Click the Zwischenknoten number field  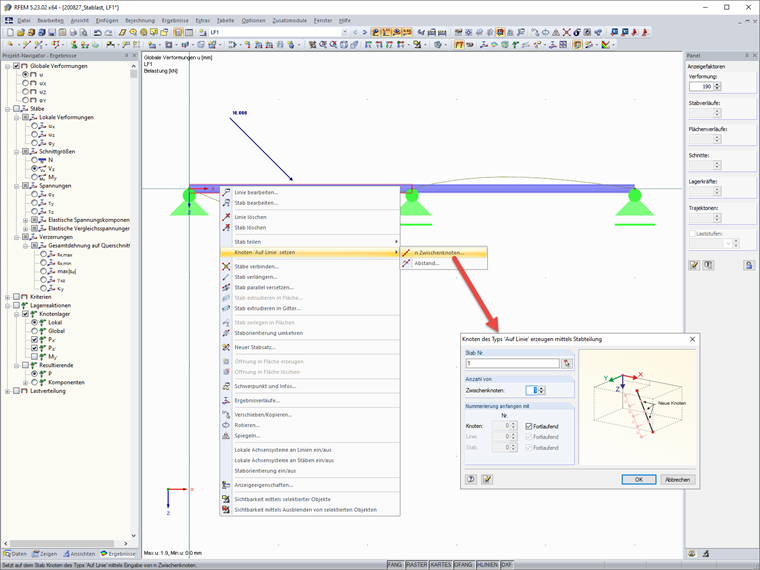point(532,390)
